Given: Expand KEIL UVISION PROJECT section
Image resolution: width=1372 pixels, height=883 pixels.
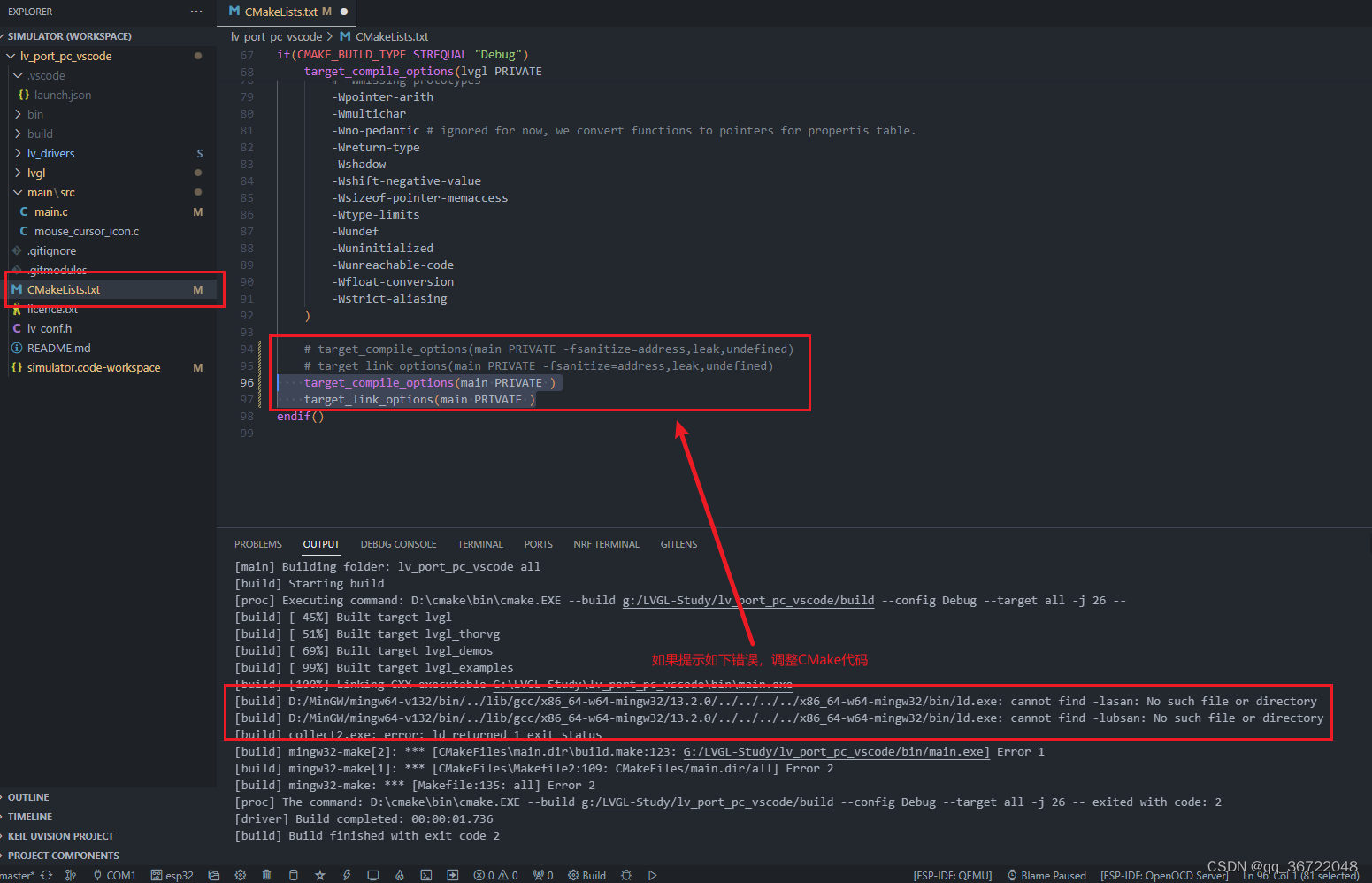Looking at the screenshot, I should point(61,836).
